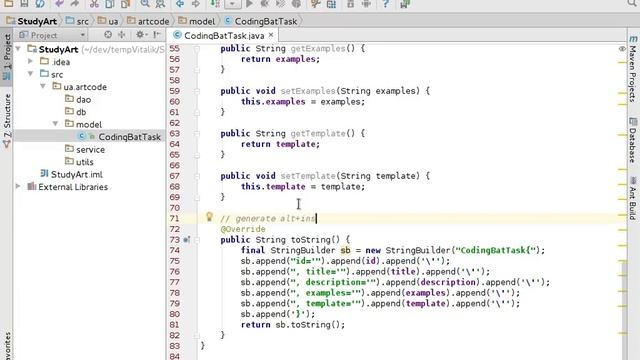Fold the setTemplate method at line 67
The image size is (640, 360).
(x=197, y=176)
